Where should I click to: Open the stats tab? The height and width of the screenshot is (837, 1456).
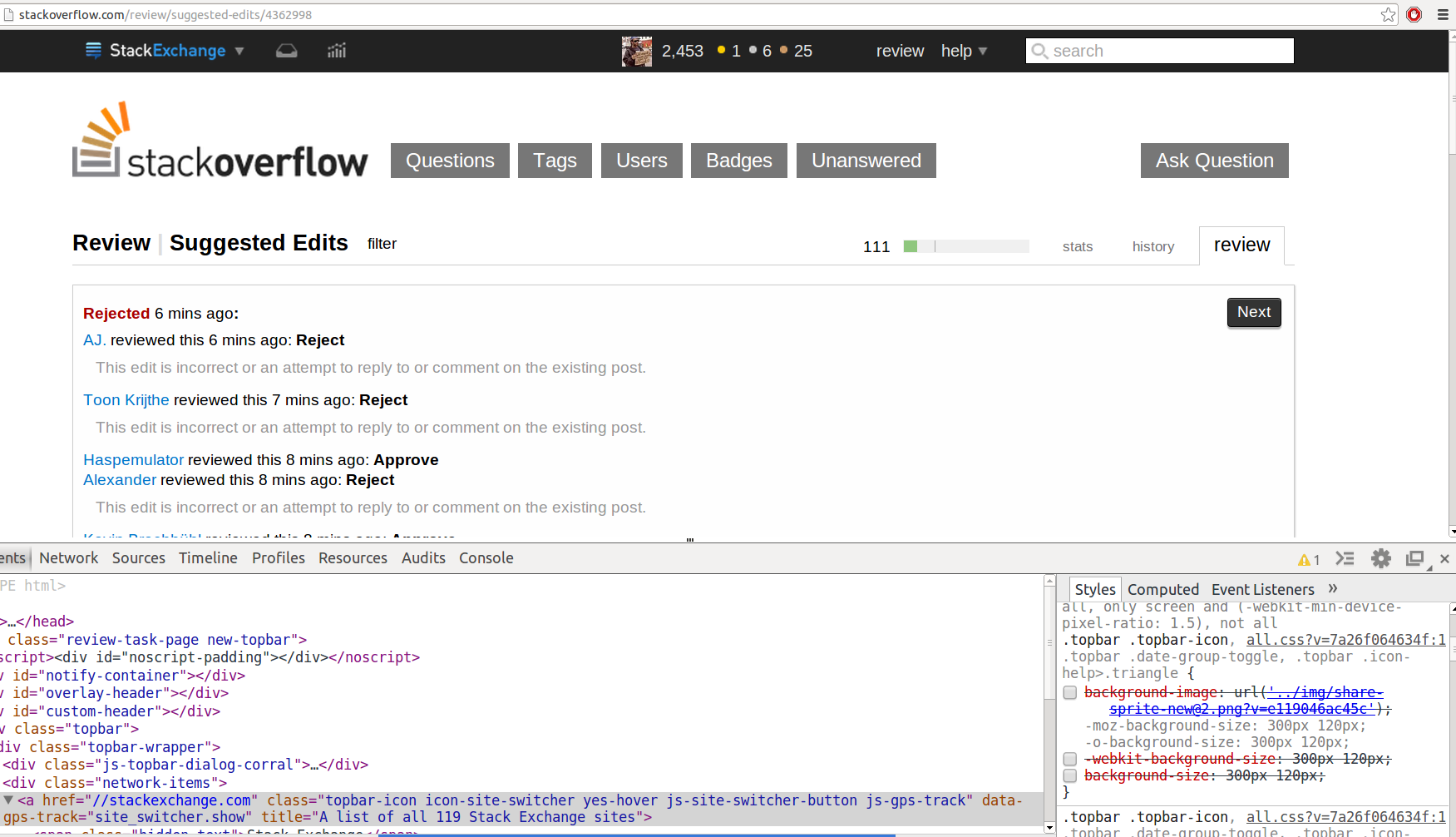coord(1078,246)
